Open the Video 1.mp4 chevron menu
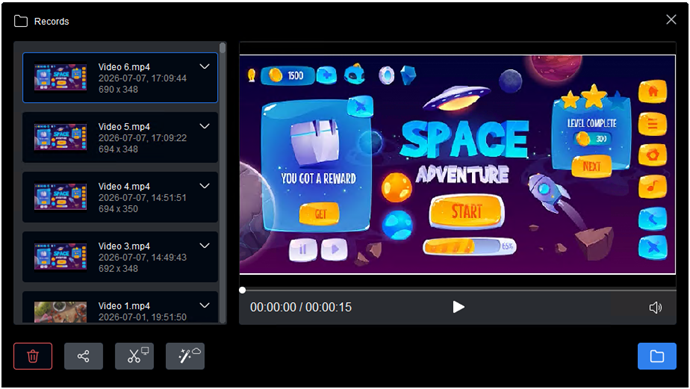 coord(205,305)
